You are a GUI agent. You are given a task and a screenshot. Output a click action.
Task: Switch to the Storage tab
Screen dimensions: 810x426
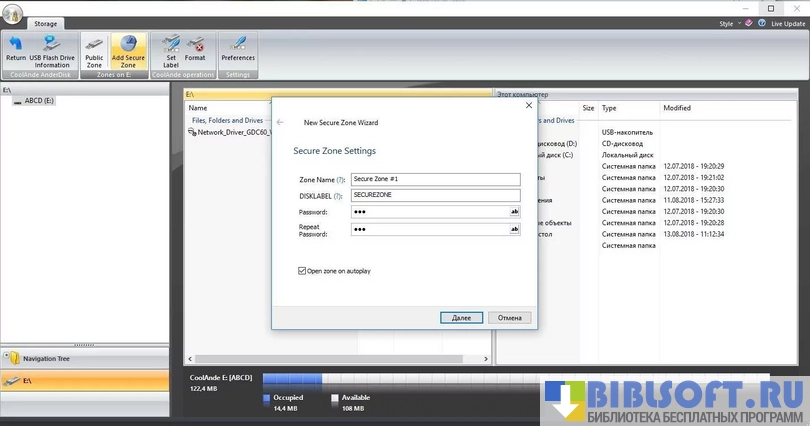45,23
